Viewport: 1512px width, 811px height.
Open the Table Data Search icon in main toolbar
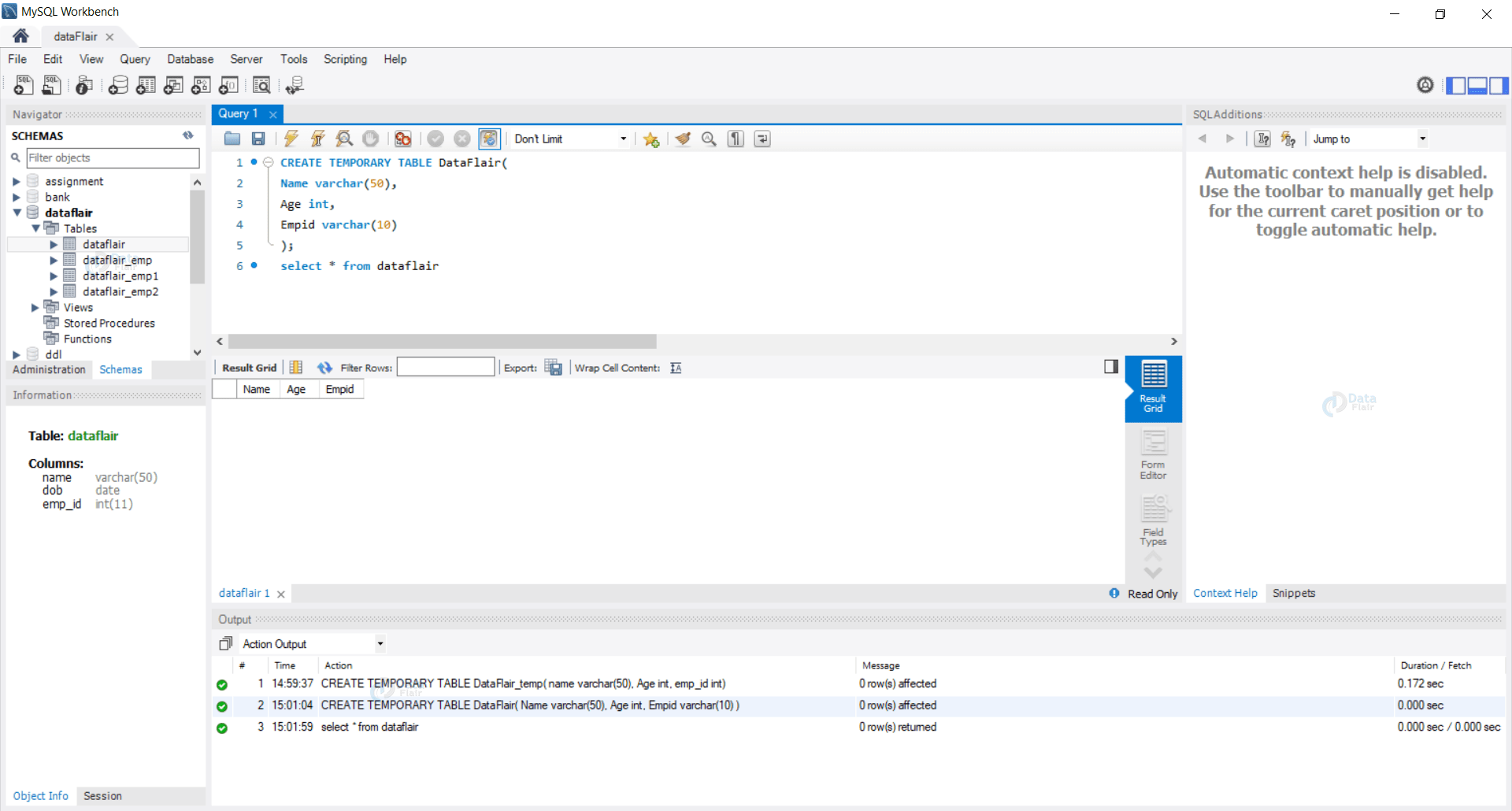click(261, 85)
